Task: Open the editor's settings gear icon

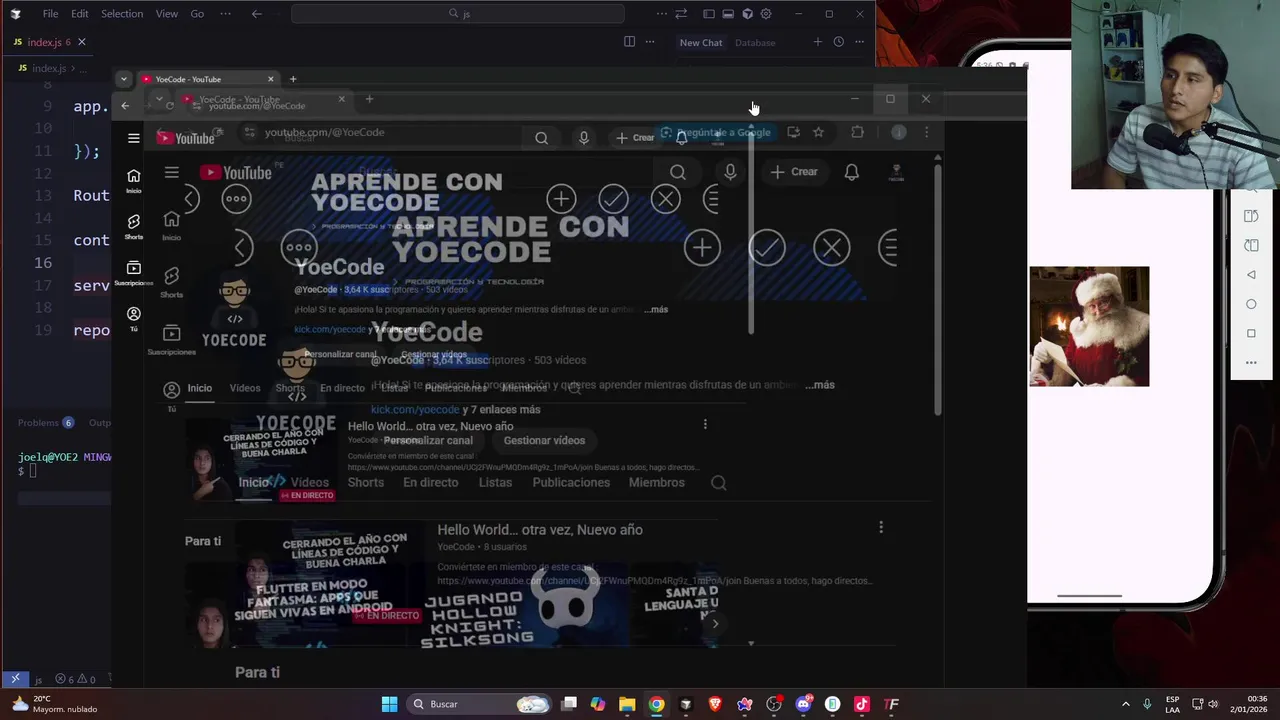Action: (x=766, y=14)
